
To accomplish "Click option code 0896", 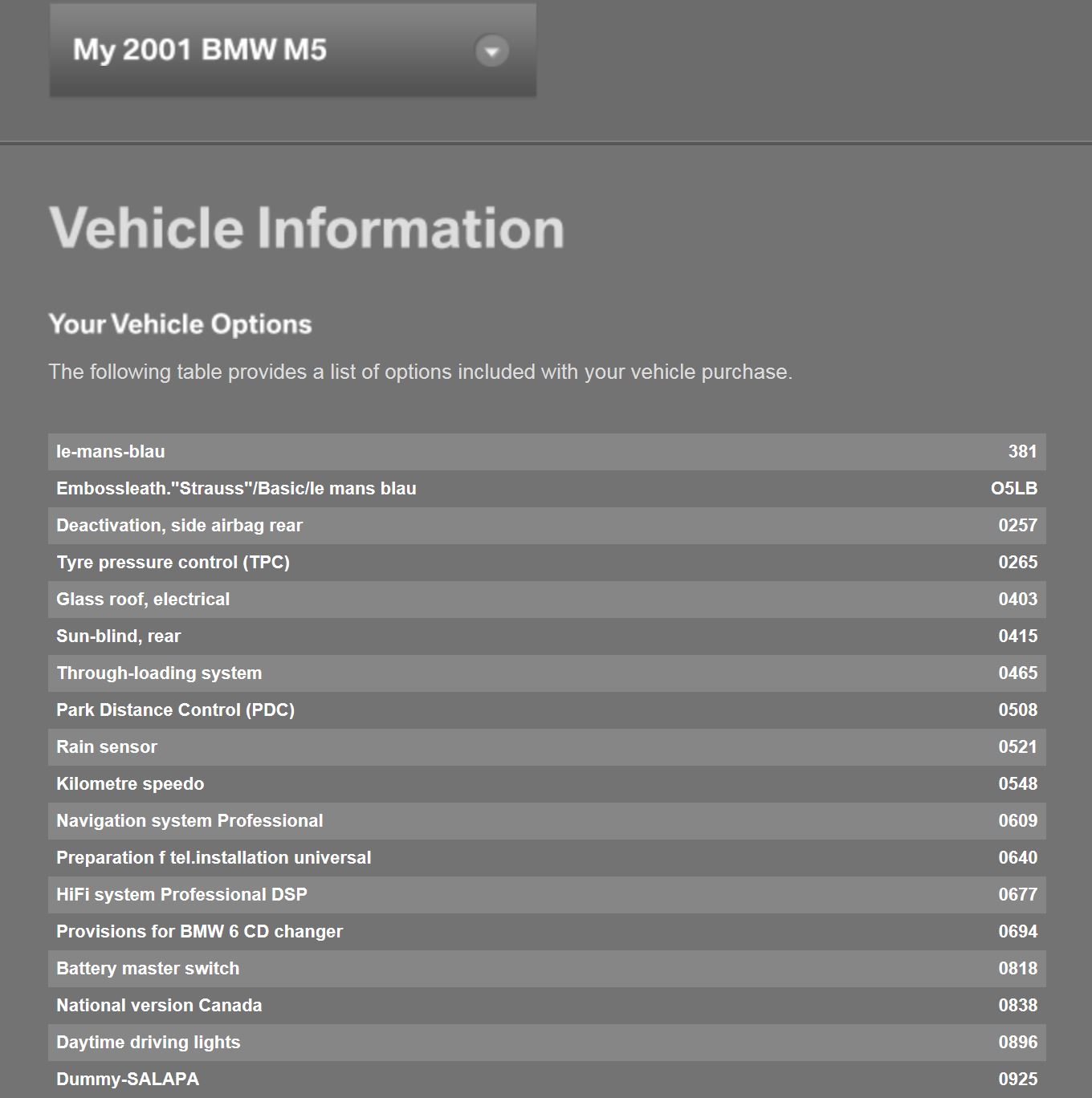I will [x=1018, y=1043].
